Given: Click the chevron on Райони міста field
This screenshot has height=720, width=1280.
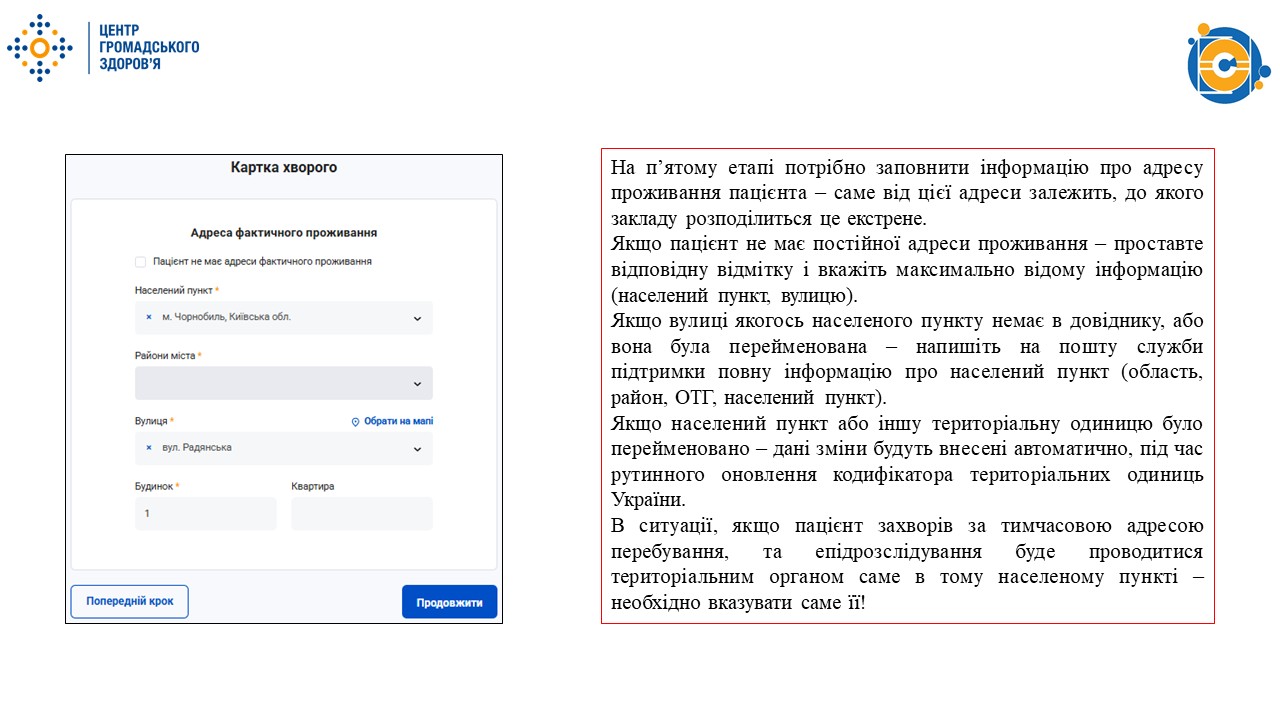Looking at the screenshot, I should 418,383.
